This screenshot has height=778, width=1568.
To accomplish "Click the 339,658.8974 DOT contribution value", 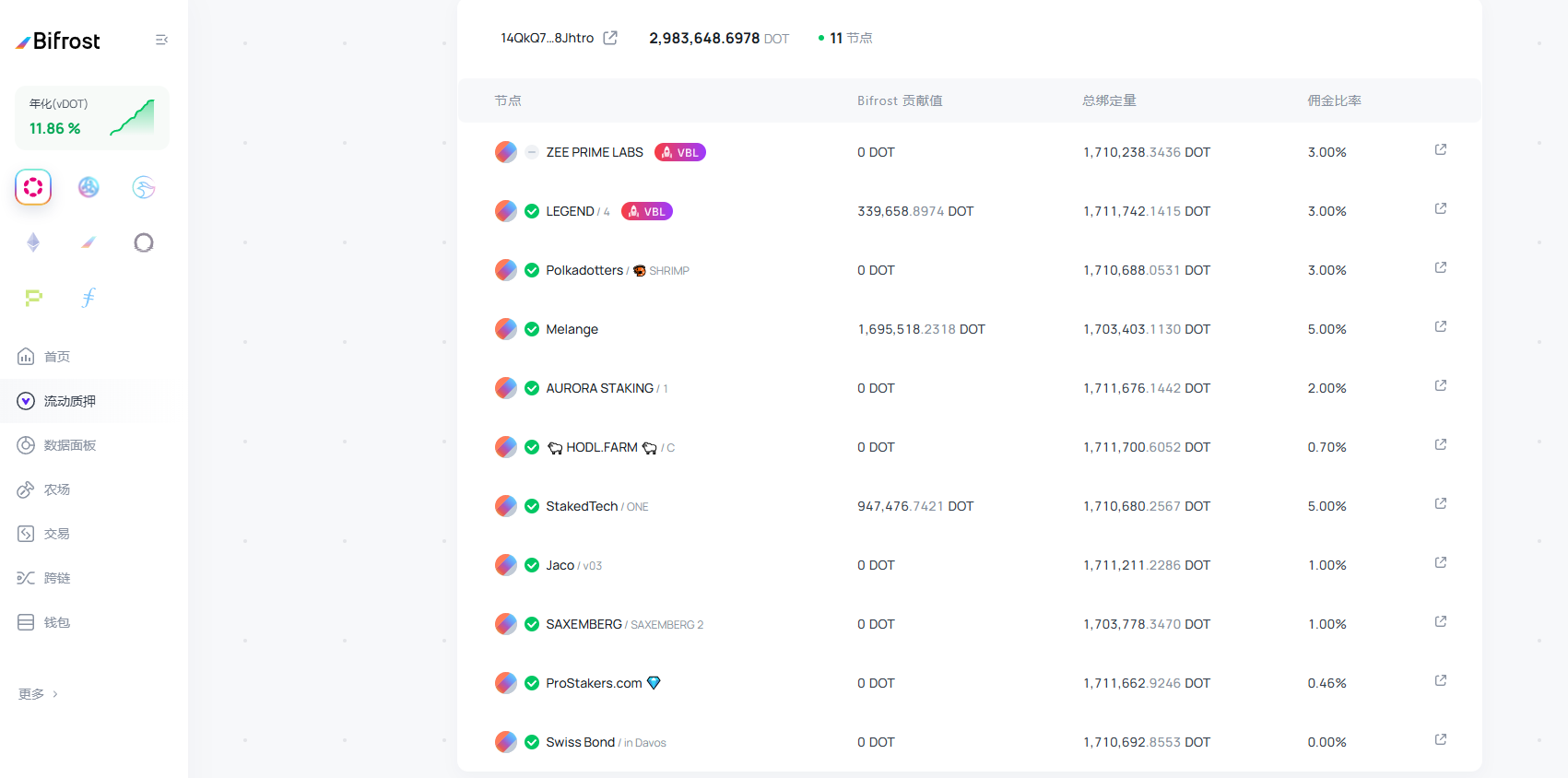I will click(x=915, y=211).
